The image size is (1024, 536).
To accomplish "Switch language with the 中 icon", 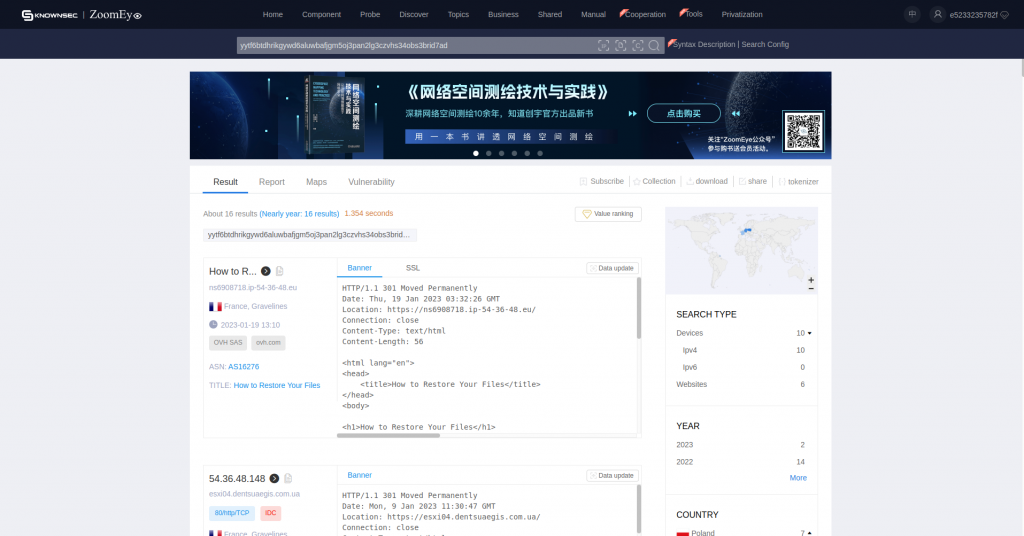I will (912, 14).
